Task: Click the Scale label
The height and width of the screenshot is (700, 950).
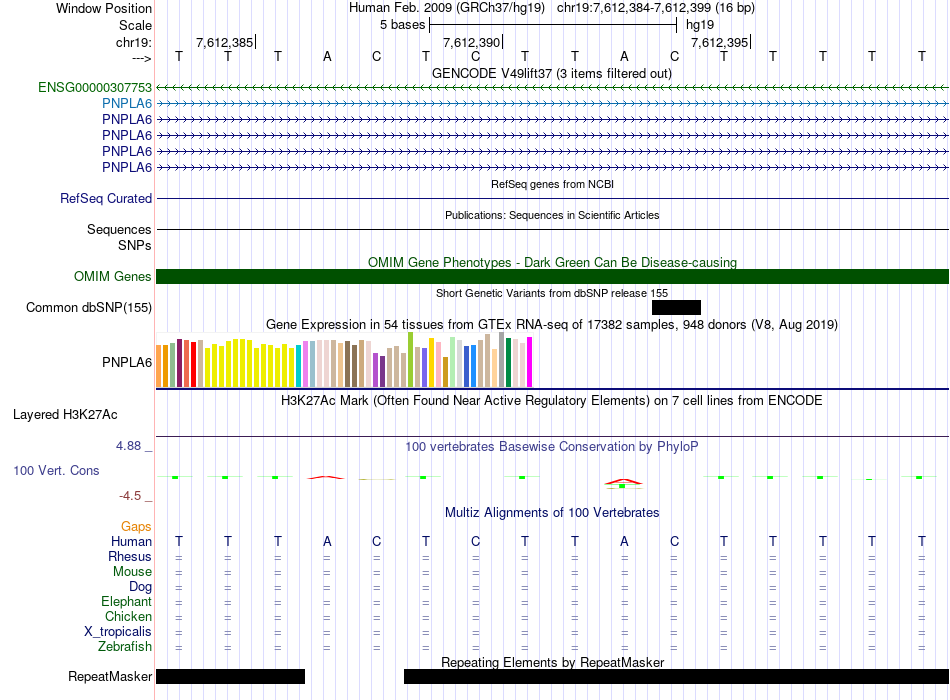Action: tap(135, 25)
